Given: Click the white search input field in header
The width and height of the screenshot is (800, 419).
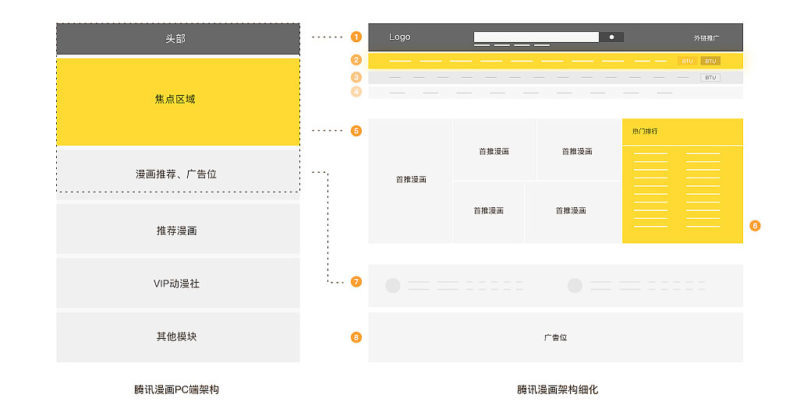Looking at the screenshot, I should [x=536, y=37].
